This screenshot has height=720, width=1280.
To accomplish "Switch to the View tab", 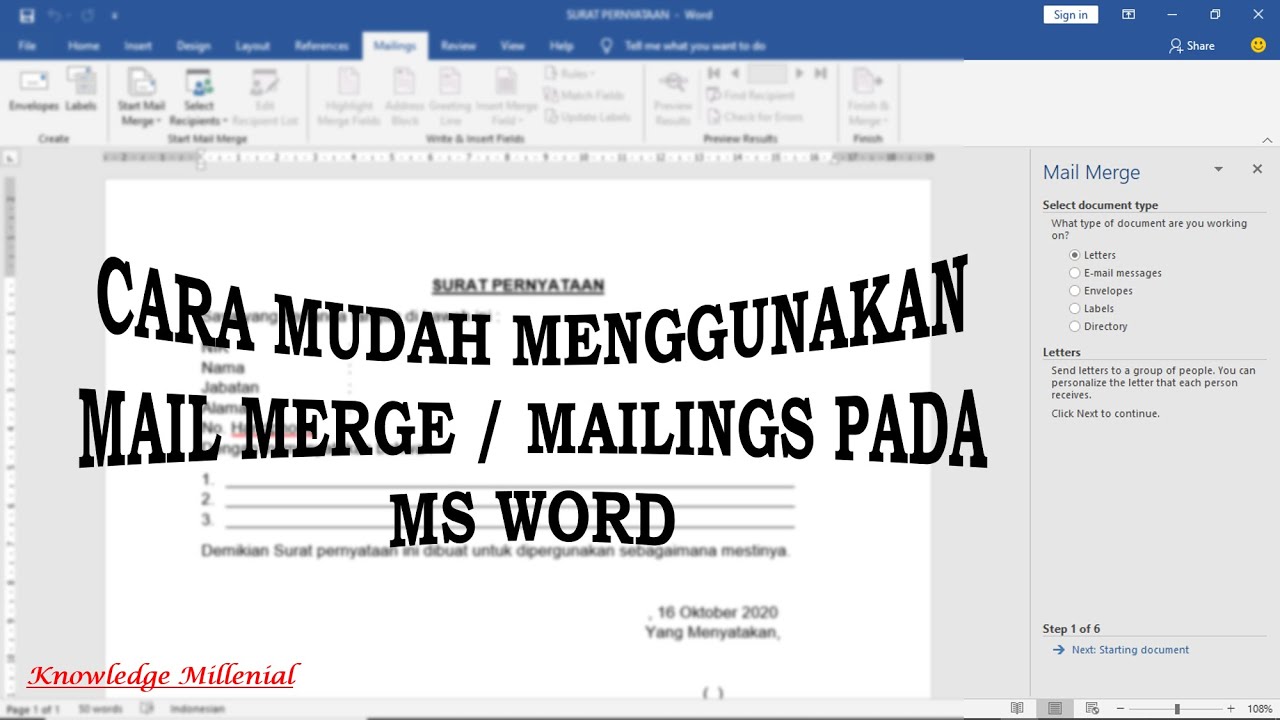I will 512,46.
